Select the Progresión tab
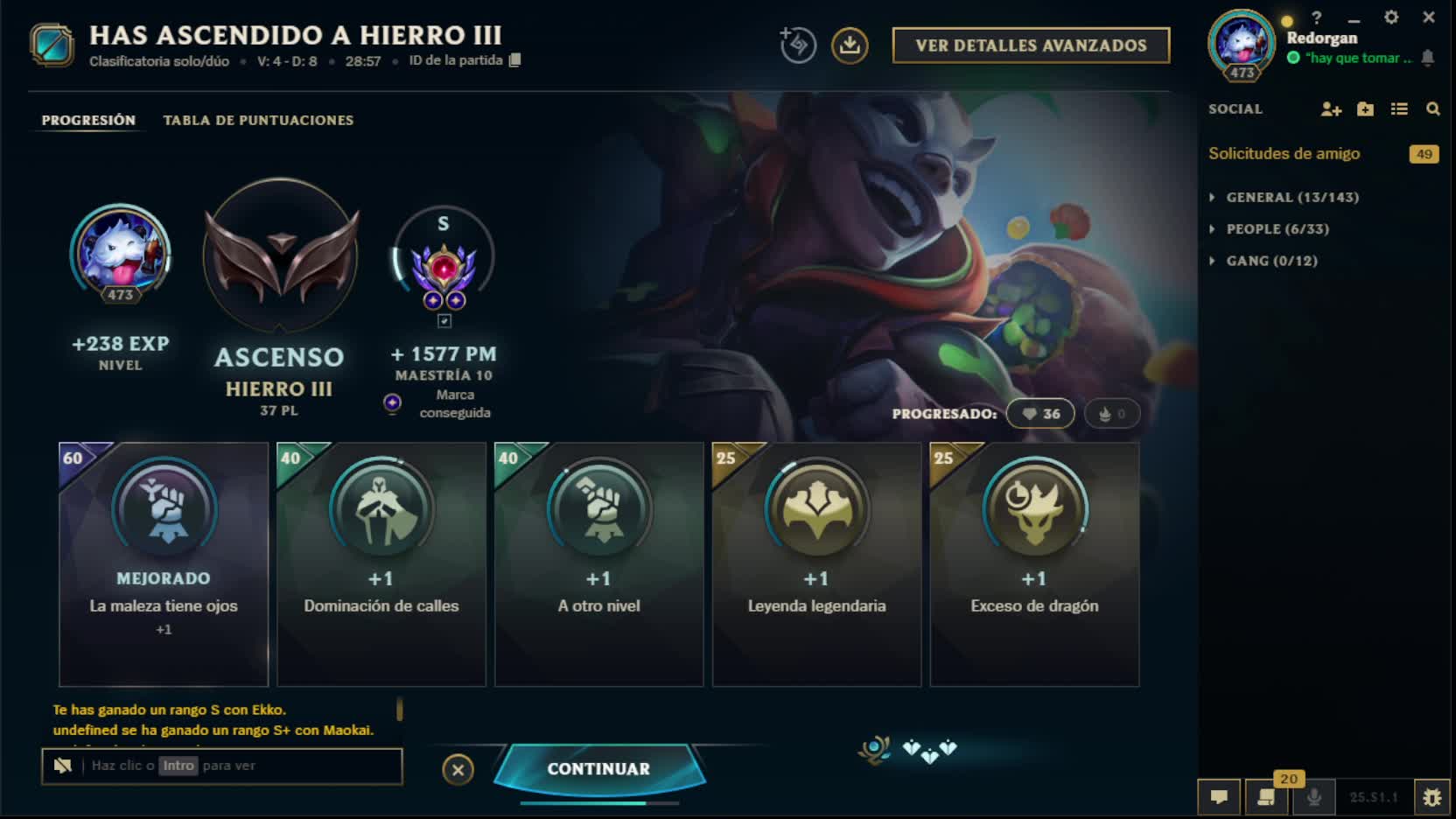 (x=88, y=120)
